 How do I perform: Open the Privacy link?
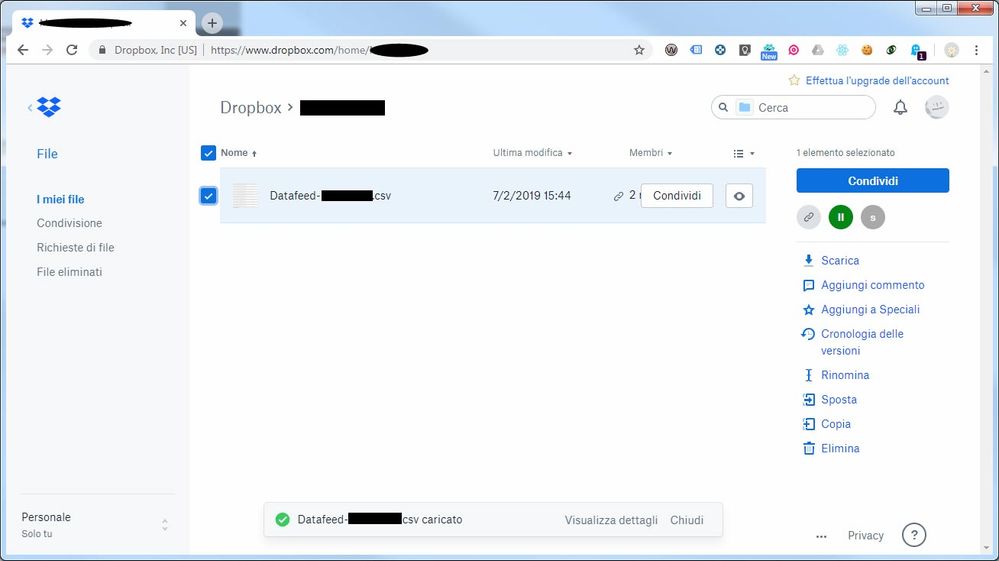[865, 536]
